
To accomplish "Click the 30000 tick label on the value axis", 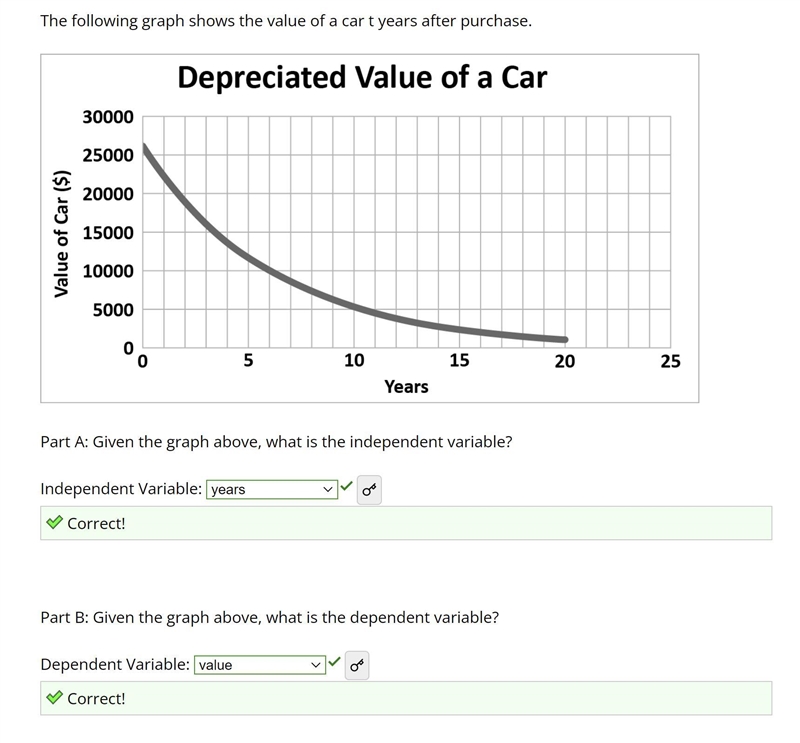I will click(108, 117).
